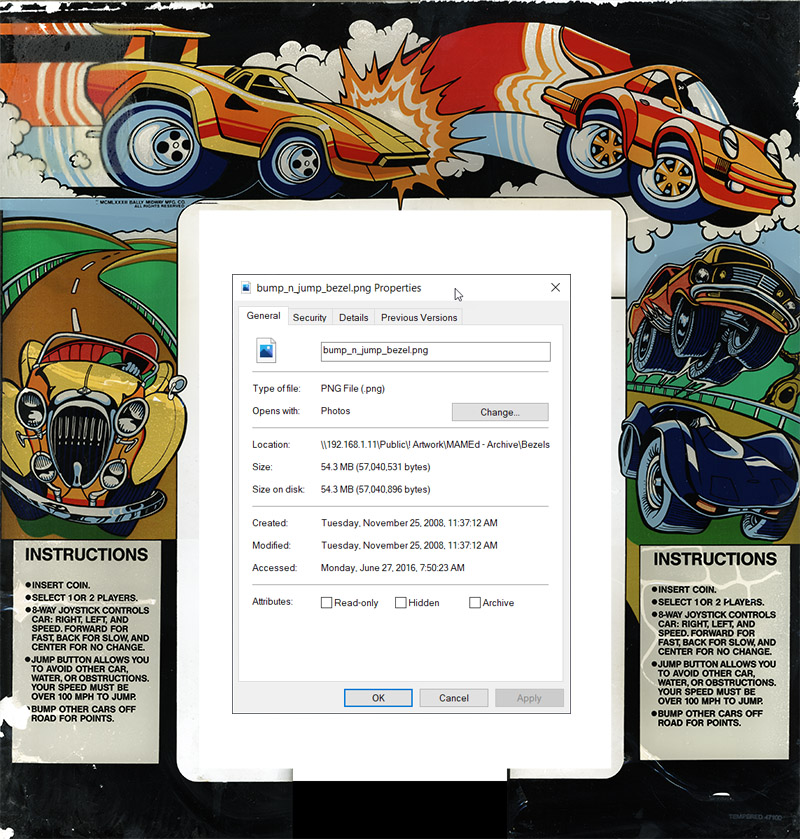
Task: Enable the Read-only attribute checkbox
Action: pos(326,603)
